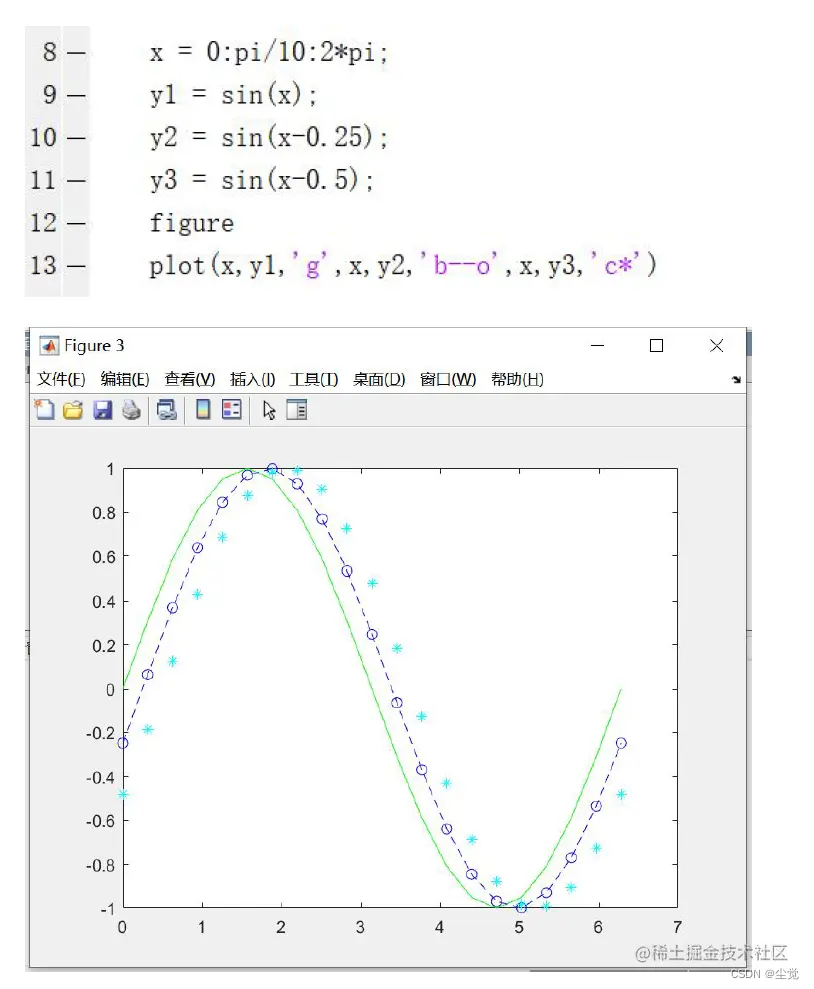The width and height of the screenshot is (814, 989).
Task: Minimize the Figure 3 window
Action: click(597, 346)
